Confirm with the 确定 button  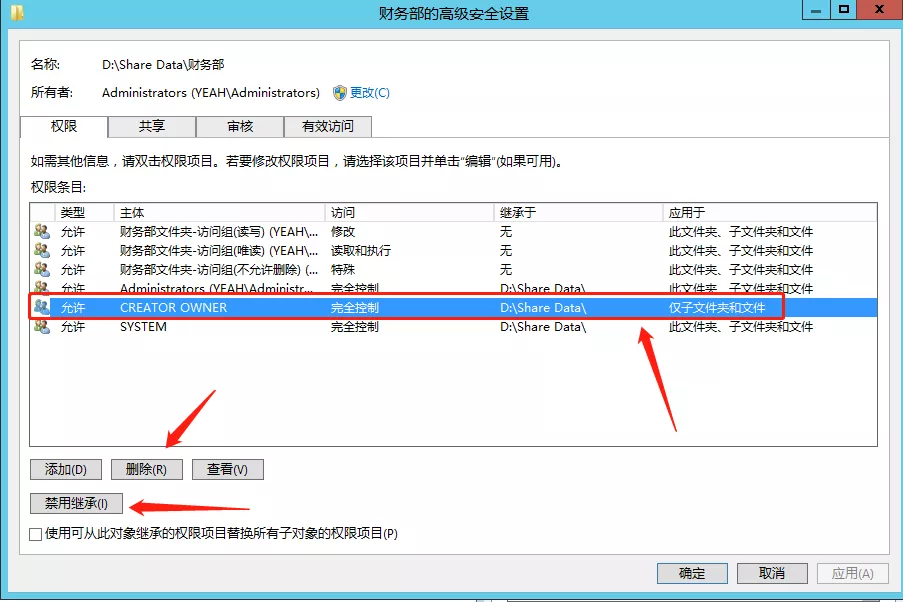click(x=692, y=573)
